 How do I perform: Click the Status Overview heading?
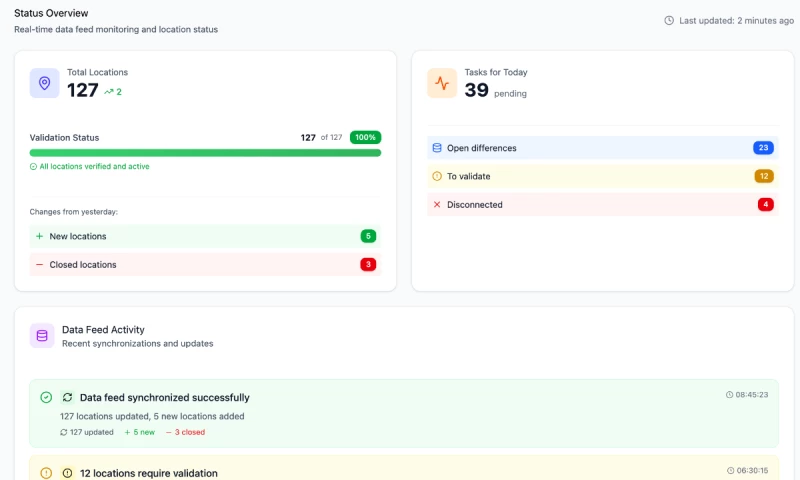51,13
